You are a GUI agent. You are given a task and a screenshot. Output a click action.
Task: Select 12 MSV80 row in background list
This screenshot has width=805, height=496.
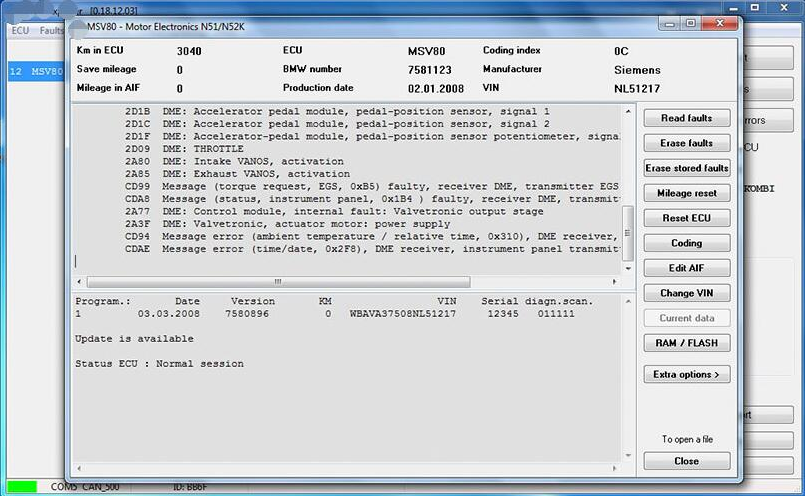(36, 71)
